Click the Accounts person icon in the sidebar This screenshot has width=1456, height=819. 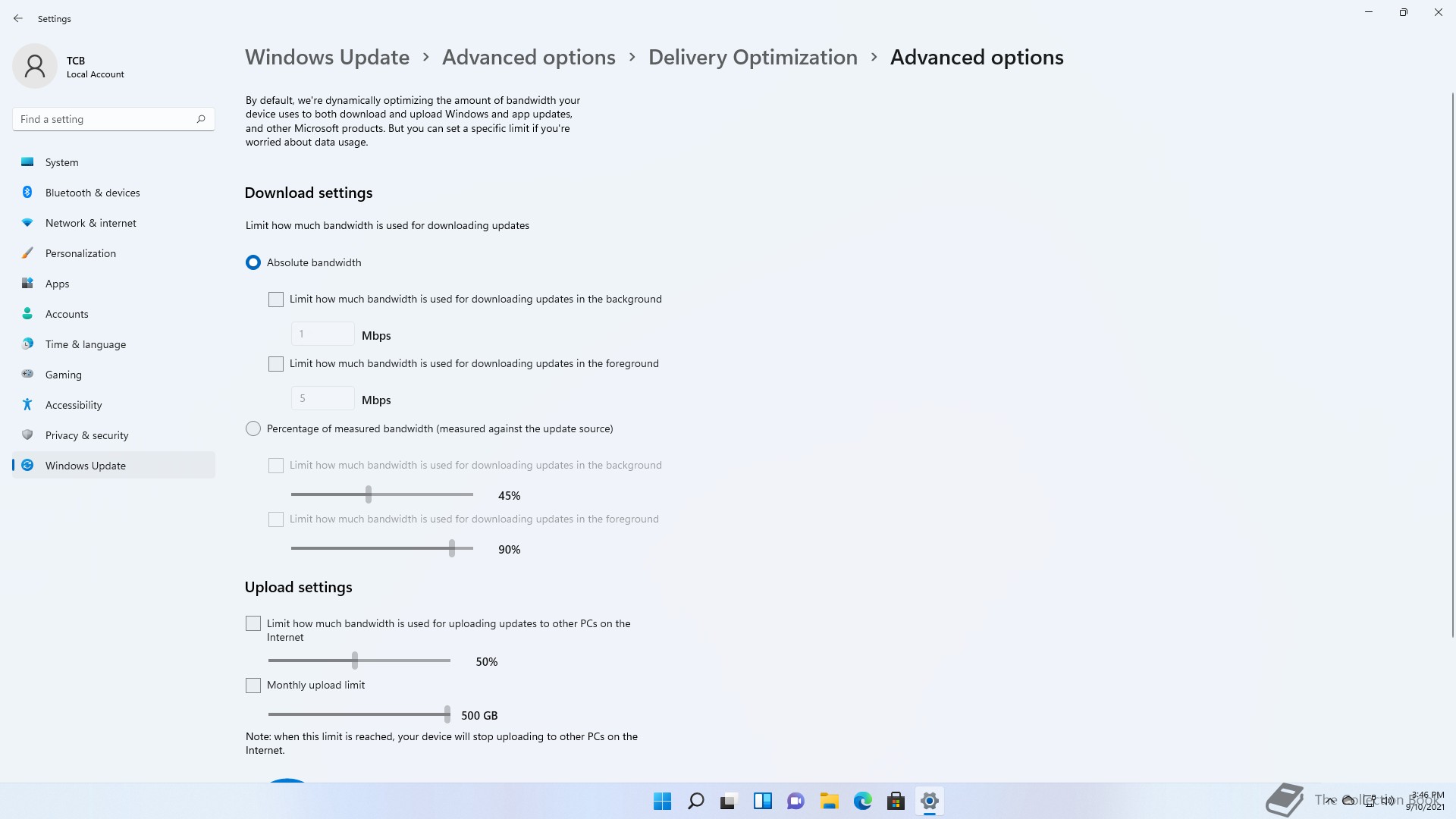[x=27, y=313]
